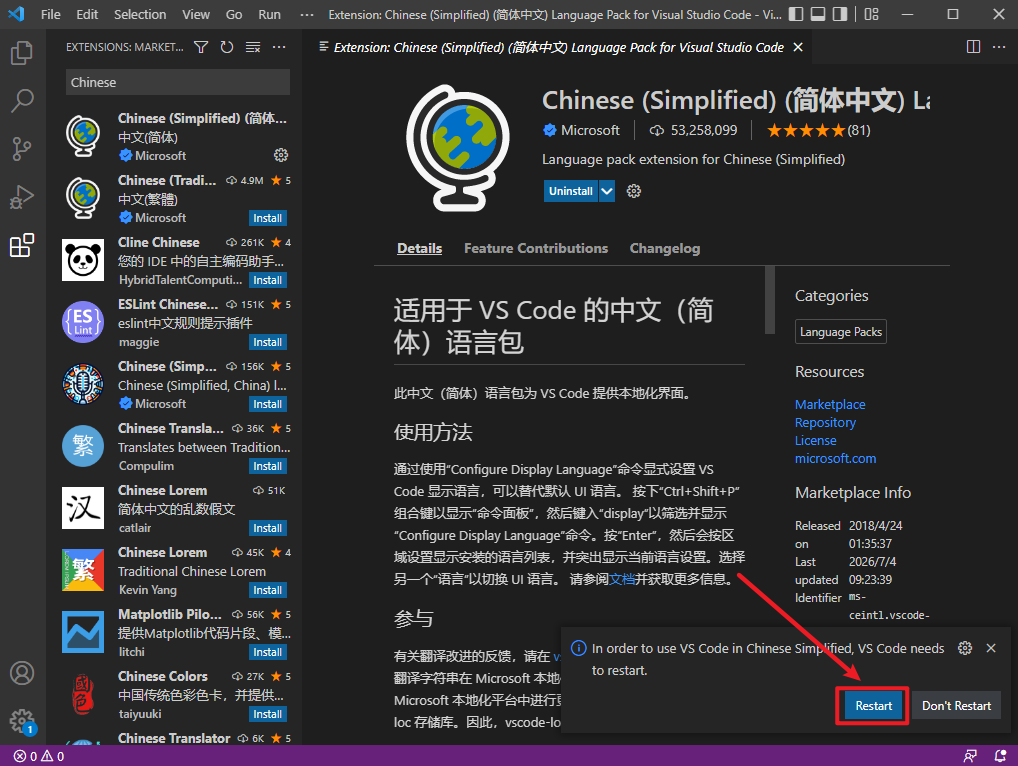Screen dimensions: 1018x766
Task: Open the Marketplace resource link
Action: click(830, 404)
